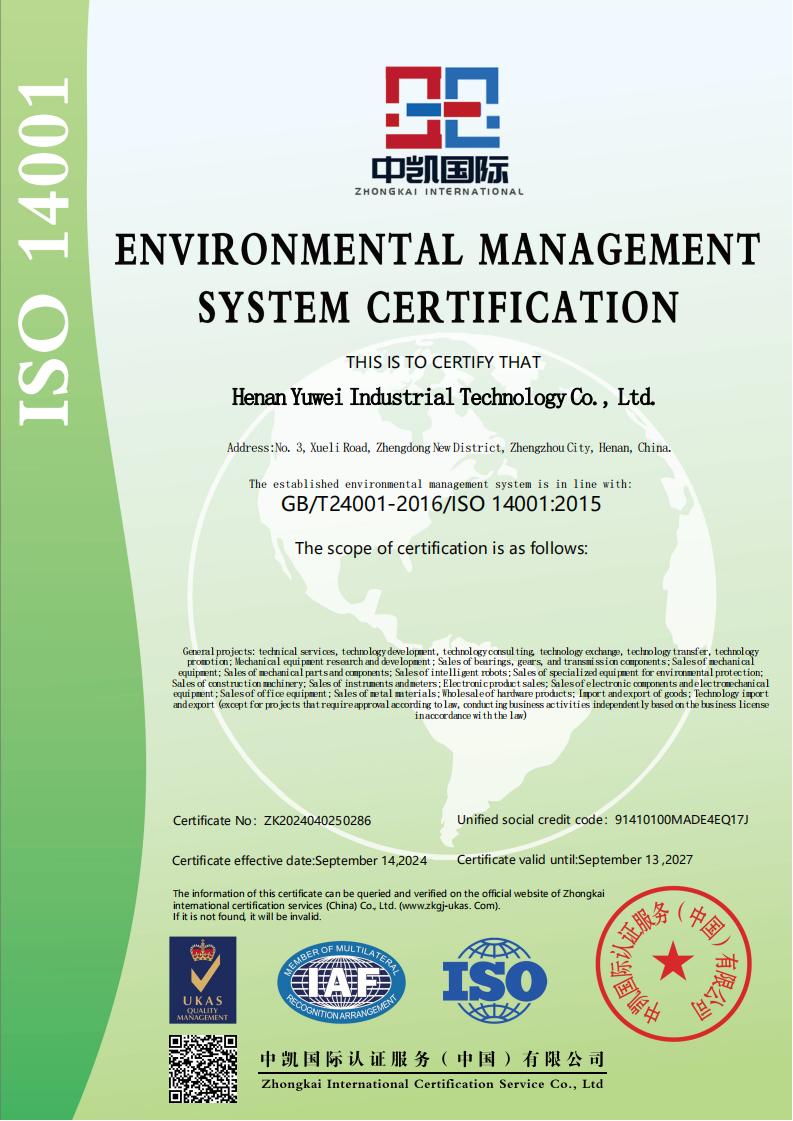Click unified social credit code 91410100MADE4EQ17J
Viewport: 793px width, 1121px height.
pos(681,820)
